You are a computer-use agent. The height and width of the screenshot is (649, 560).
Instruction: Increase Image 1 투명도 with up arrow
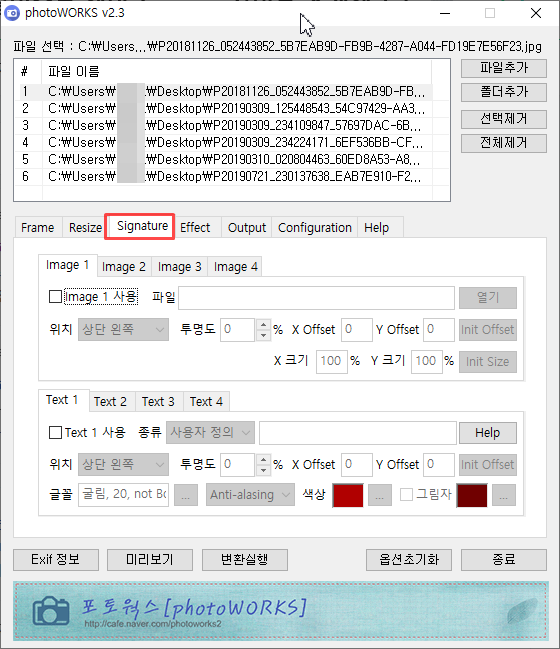[263, 324]
